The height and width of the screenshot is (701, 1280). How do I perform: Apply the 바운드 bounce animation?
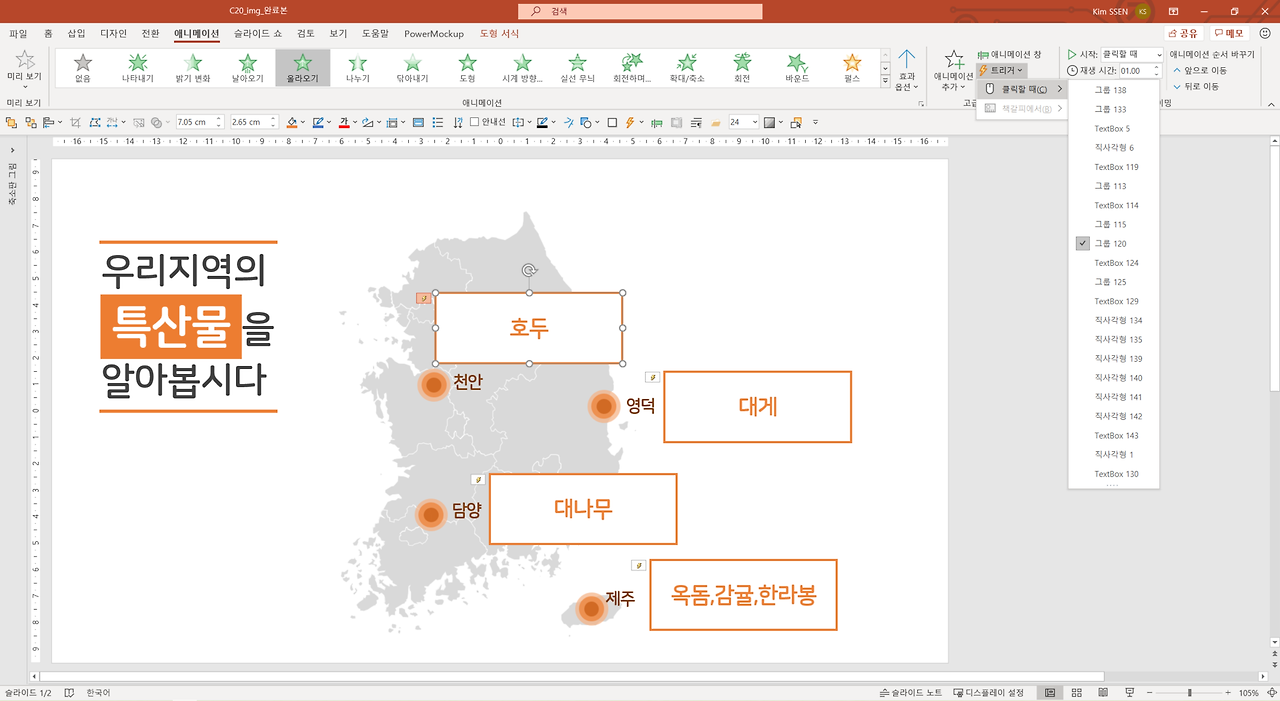(797, 67)
